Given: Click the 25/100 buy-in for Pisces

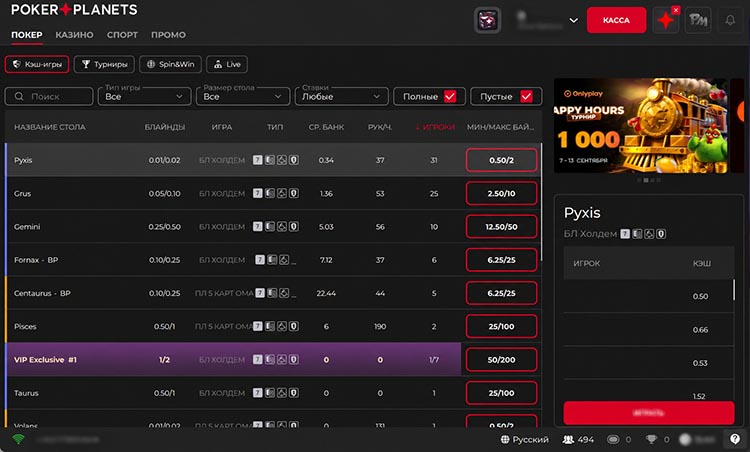Looking at the screenshot, I should pos(501,326).
